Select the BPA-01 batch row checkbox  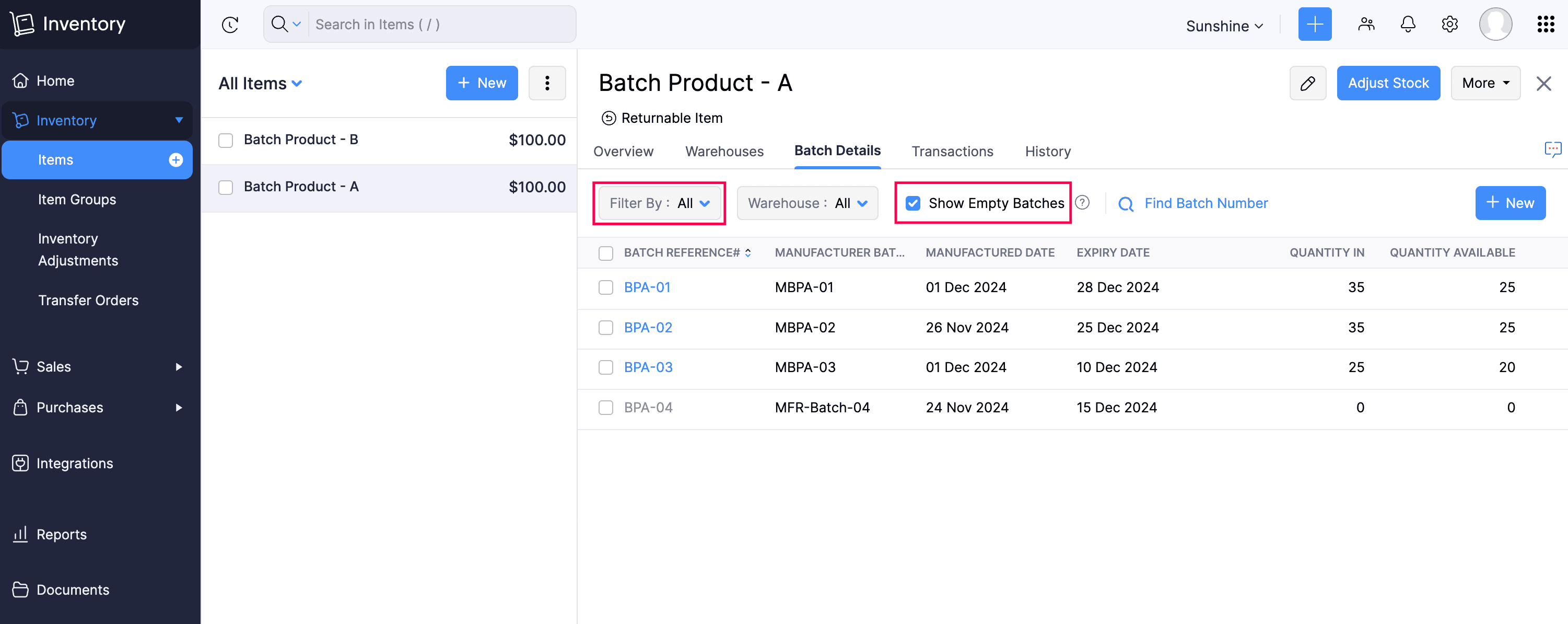click(605, 287)
